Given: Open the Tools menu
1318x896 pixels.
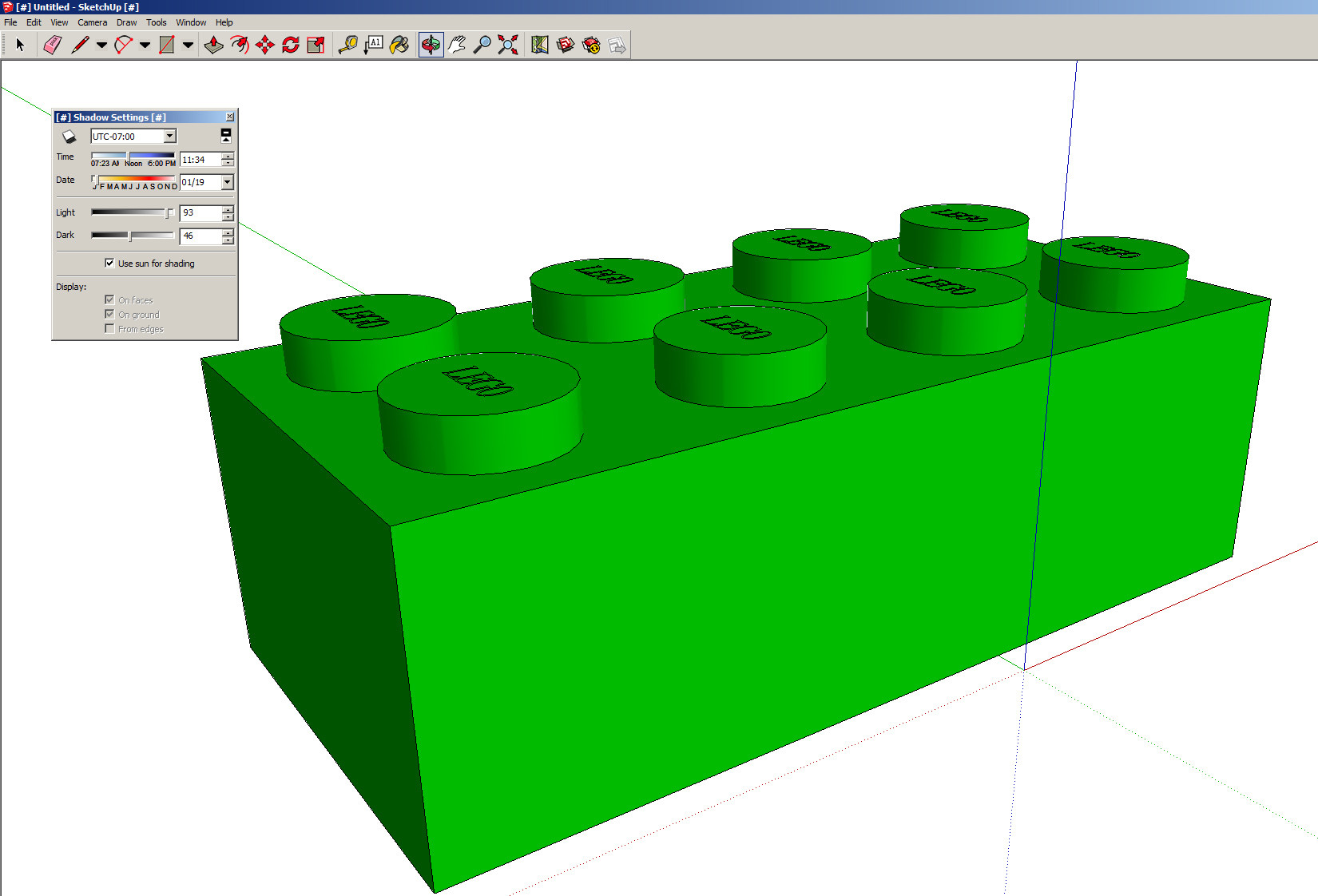Looking at the screenshot, I should tap(157, 22).
